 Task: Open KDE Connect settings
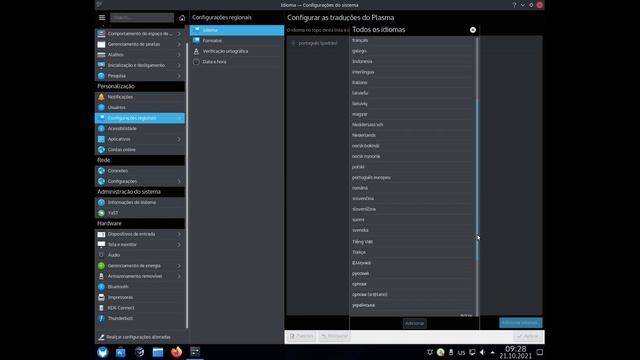tap(140, 308)
